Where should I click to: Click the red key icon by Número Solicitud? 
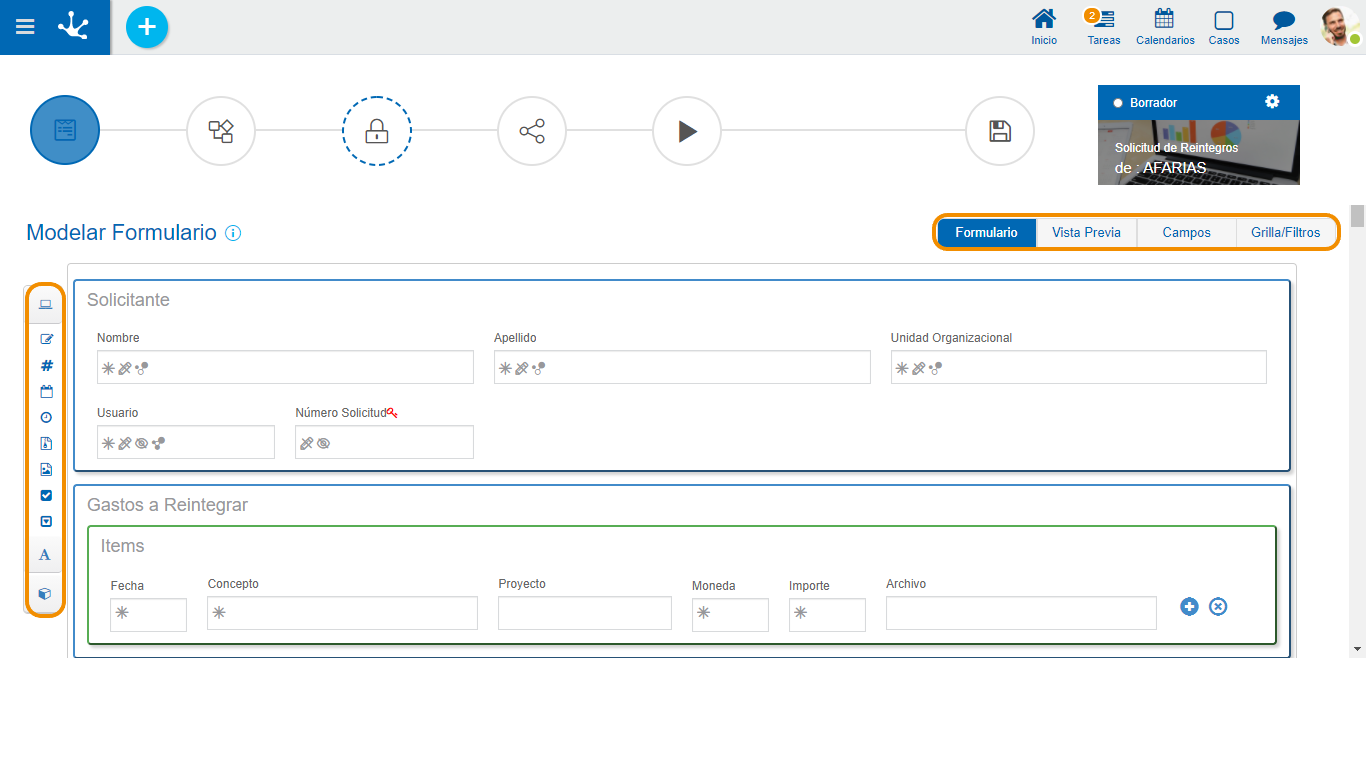point(392,412)
